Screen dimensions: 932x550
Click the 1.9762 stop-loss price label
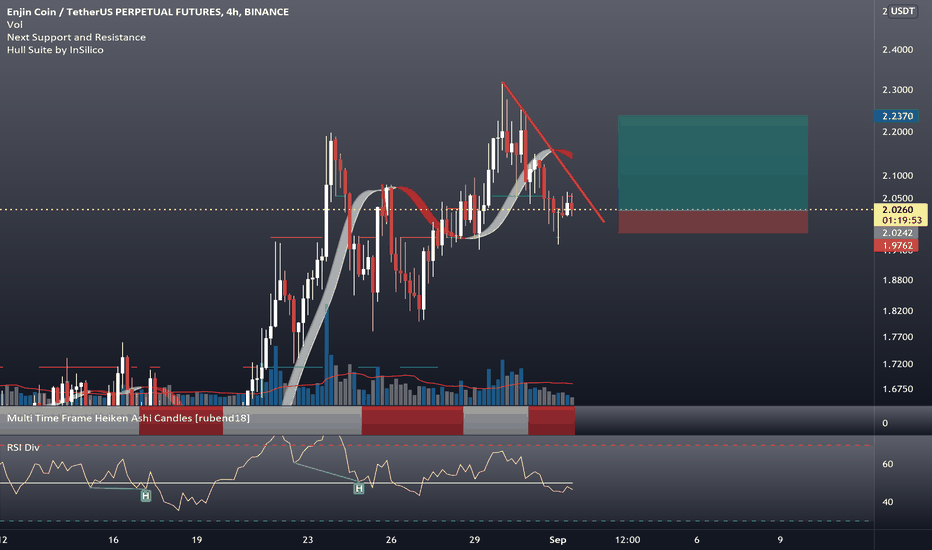pyautogui.click(x=897, y=246)
